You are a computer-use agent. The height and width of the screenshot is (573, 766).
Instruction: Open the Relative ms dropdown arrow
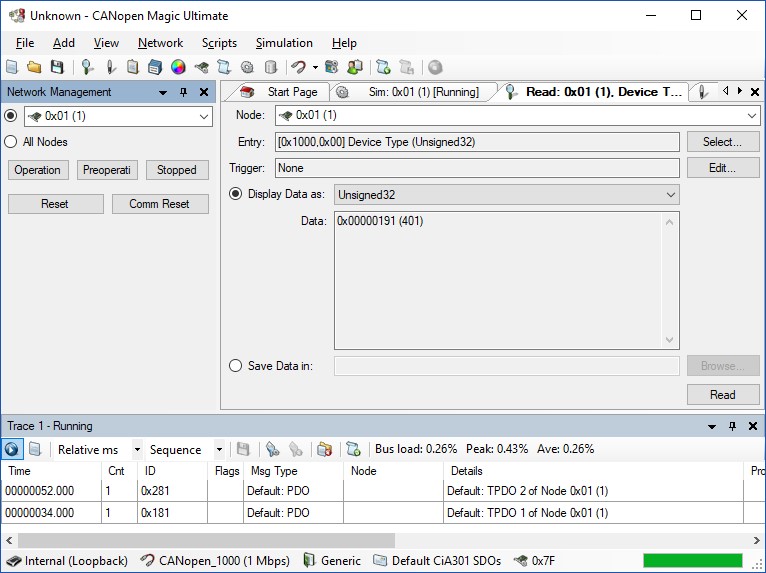pyautogui.click(x=137, y=449)
